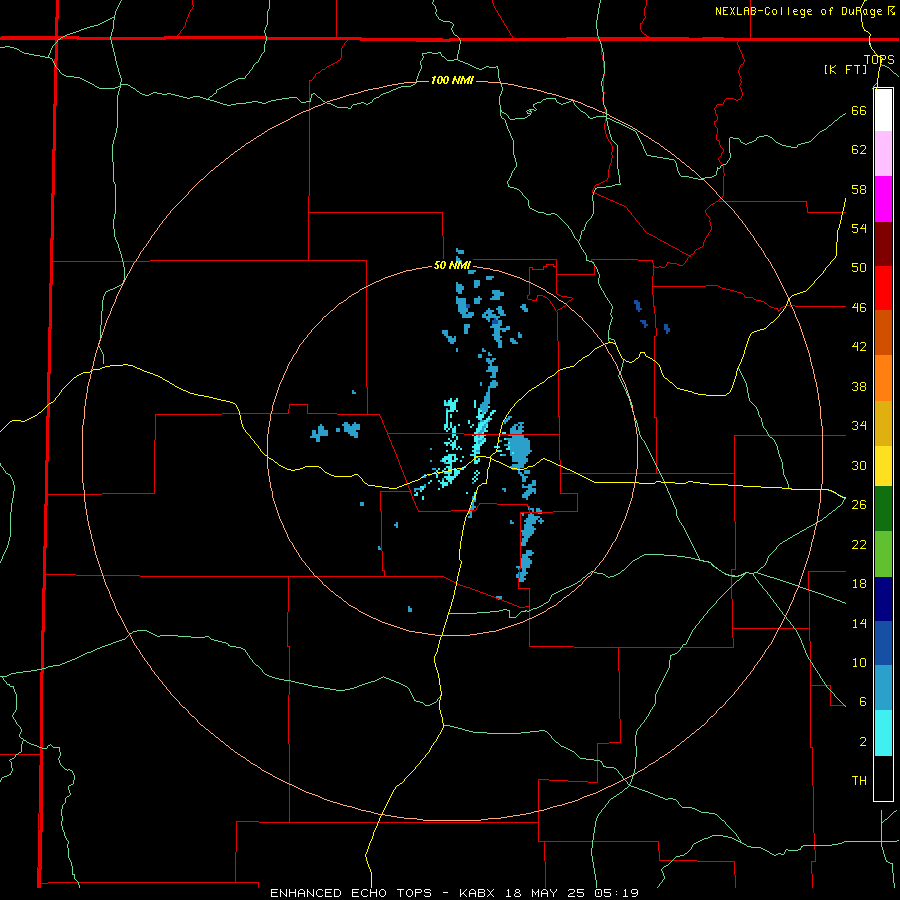Click the 42 legend scale number
Viewport: 900px width, 900px height.
pyautogui.click(x=859, y=347)
